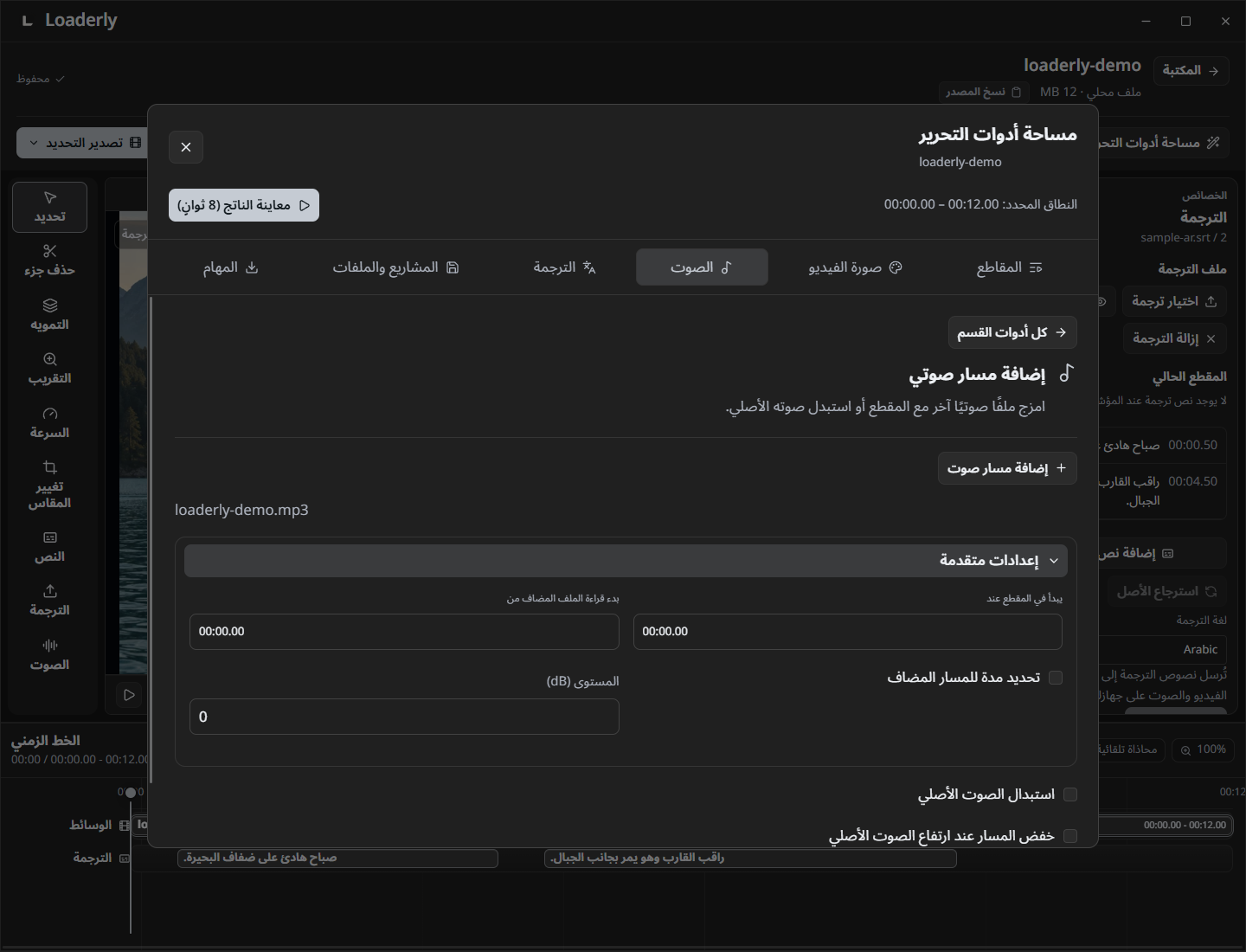
Task: Open the التمويه blur tool
Action: pos(49,315)
